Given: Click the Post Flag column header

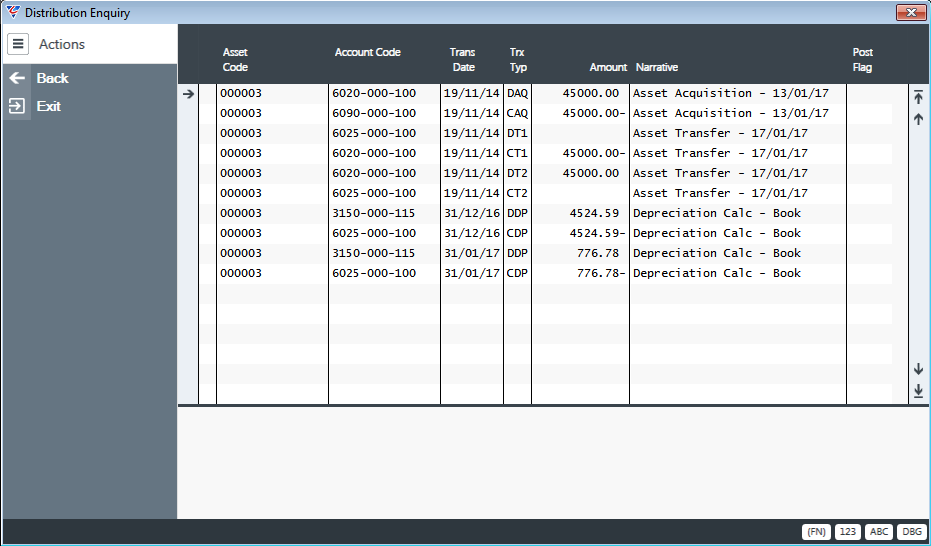Looking at the screenshot, I should pos(862,59).
